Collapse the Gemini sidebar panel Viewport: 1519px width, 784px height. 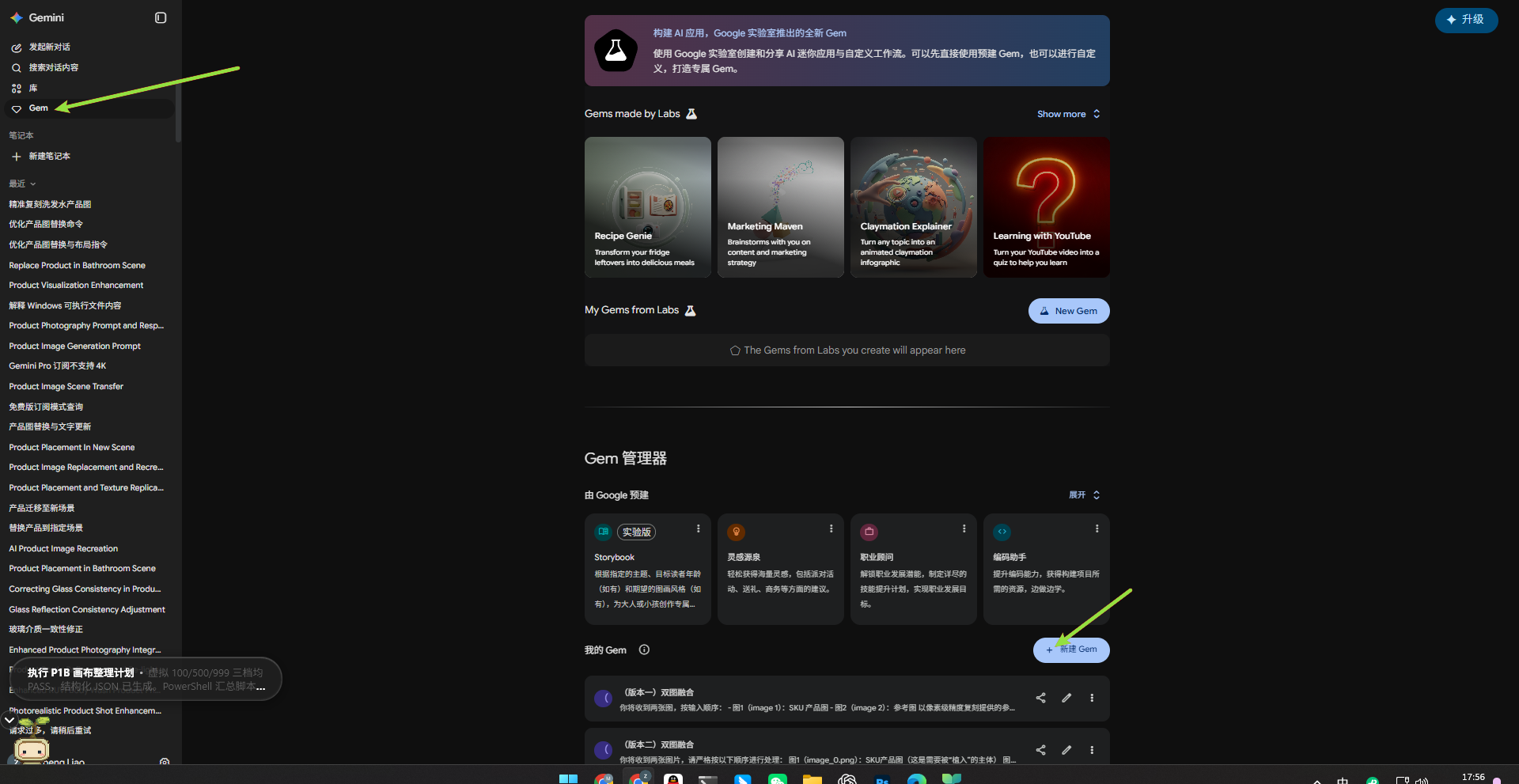[x=161, y=17]
